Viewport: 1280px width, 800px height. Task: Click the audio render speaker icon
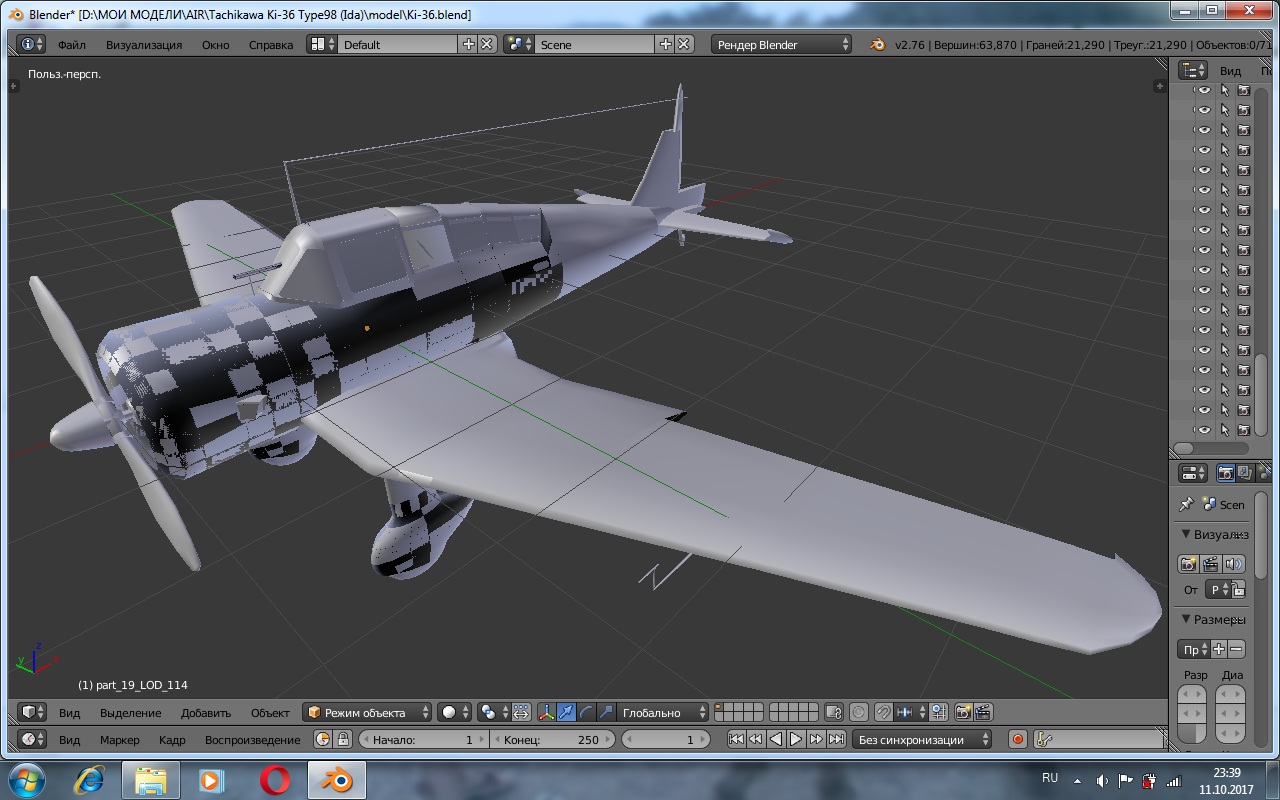tap(1233, 564)
